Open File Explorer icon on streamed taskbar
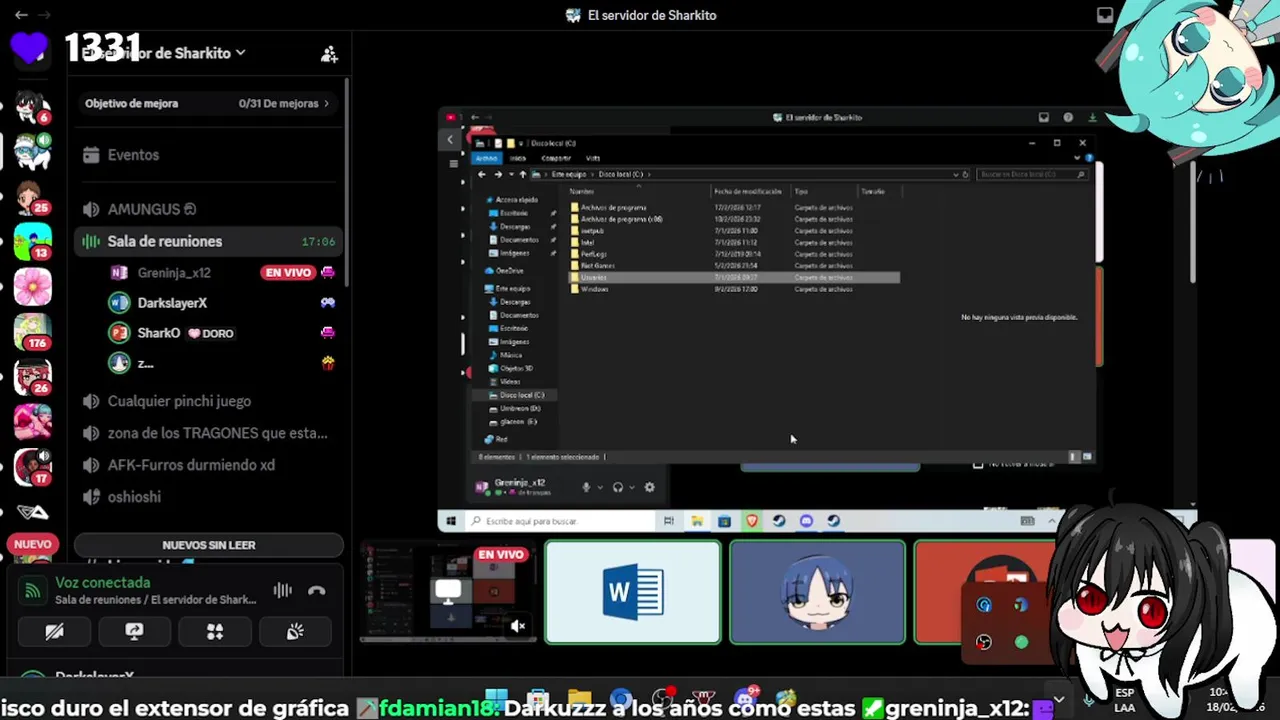Image resolution: width=1280 pixels, height=720 pixels. point(697,521)
